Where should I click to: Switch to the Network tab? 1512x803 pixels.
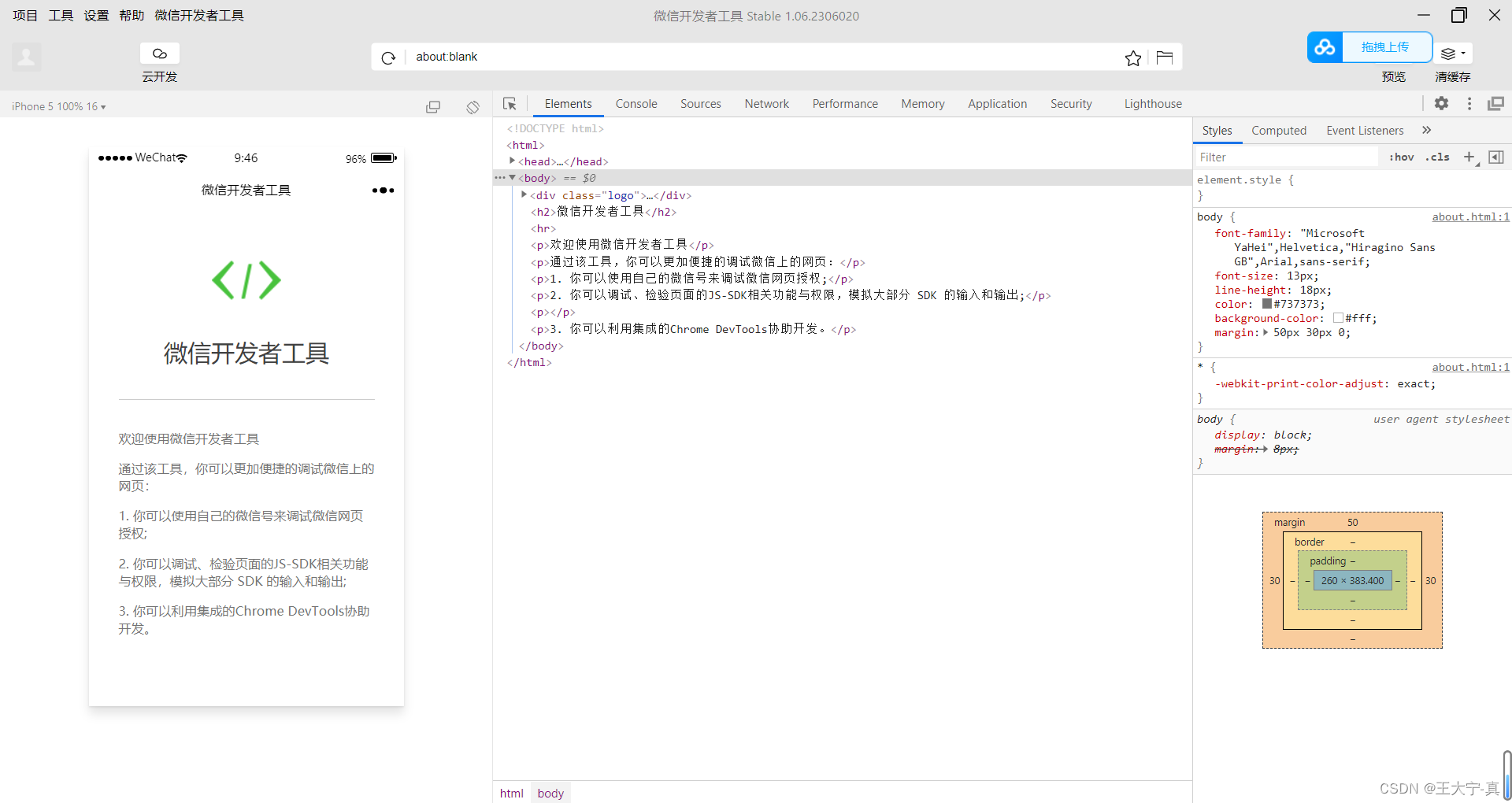click(767, 104)
